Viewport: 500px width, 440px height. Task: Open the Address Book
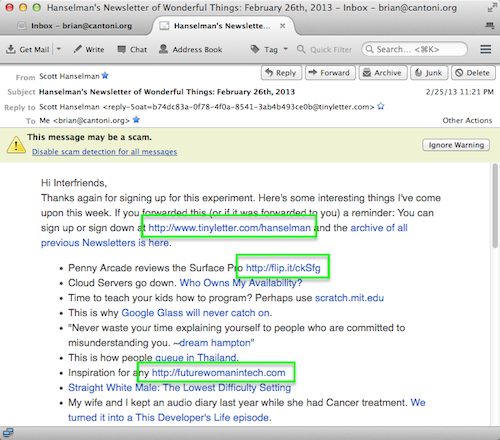190,50
